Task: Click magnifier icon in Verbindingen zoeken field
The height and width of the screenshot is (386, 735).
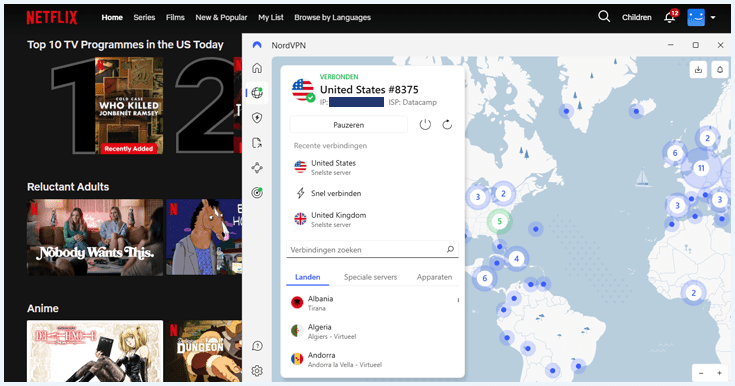Action: coord(450,250)
